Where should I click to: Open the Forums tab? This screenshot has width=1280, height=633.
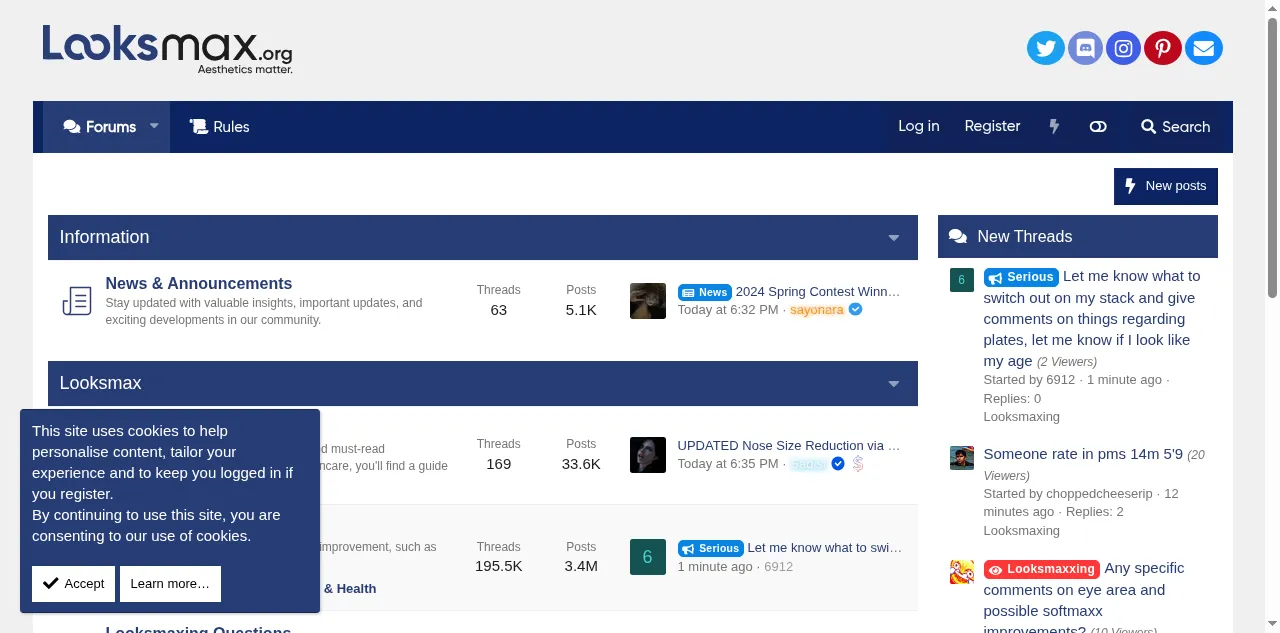[99, 127]
